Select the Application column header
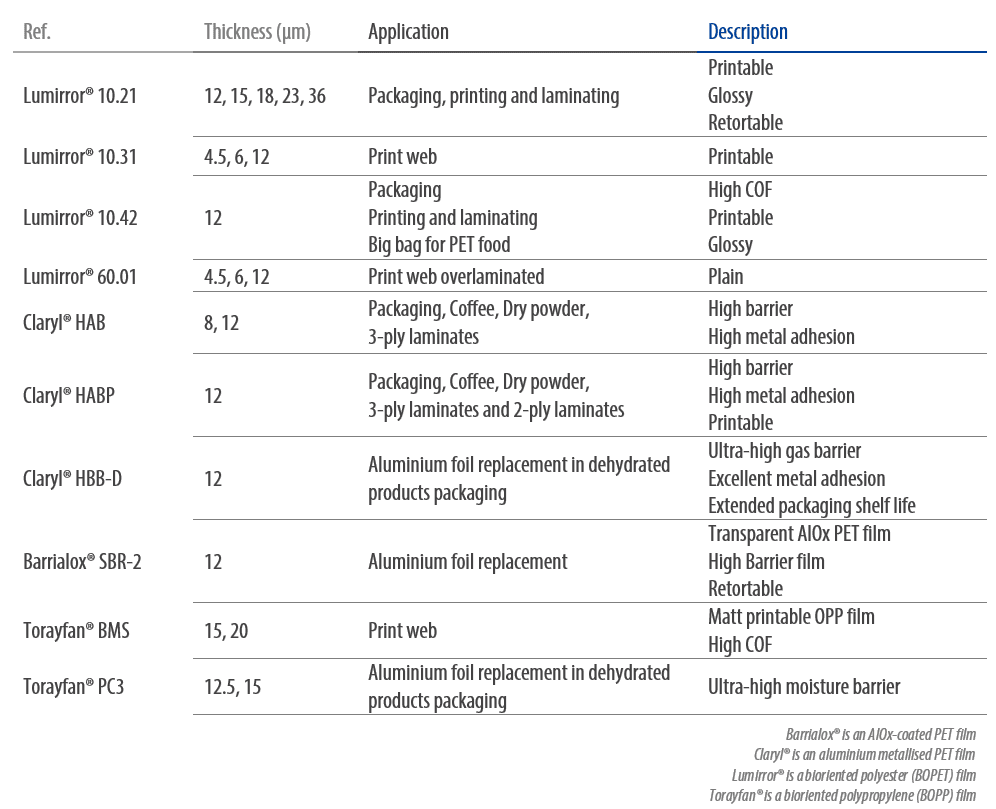The image size is (996, 809). [x=408, y=32]
